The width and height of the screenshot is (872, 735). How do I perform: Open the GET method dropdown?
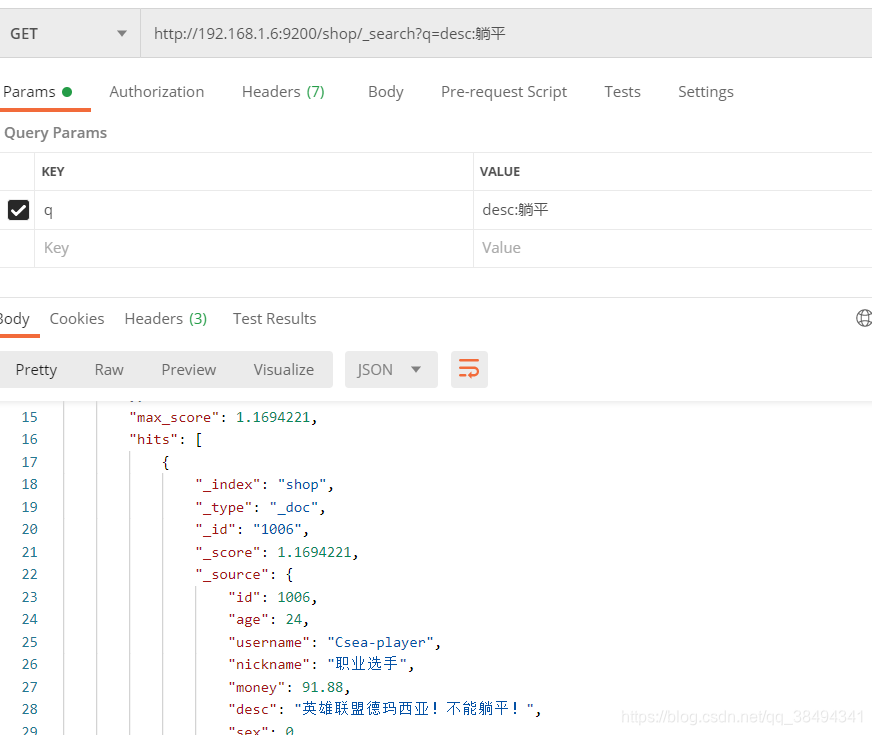pos(69,34)
